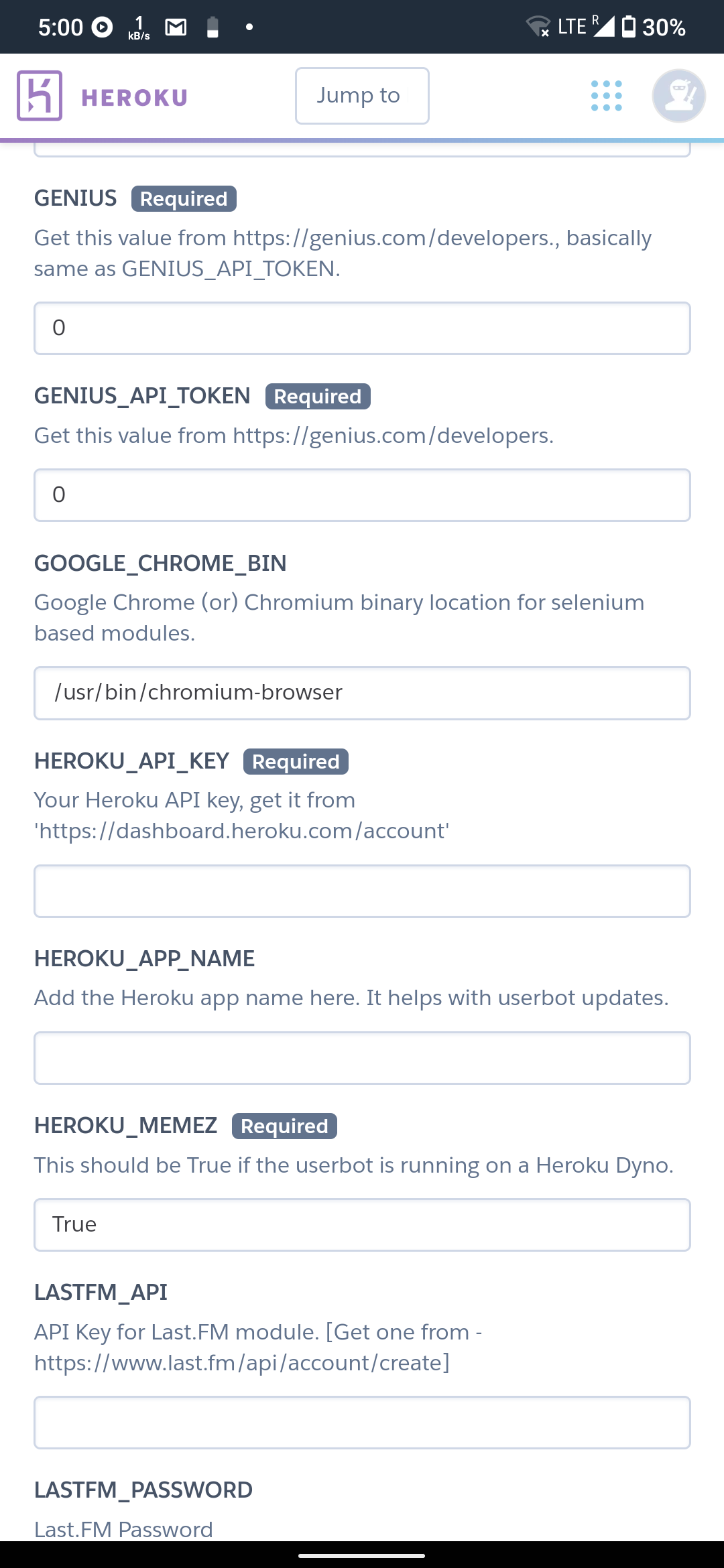
Task: Open the user account avatar menu
Action: pyautogui.click(x=678, y=96)
